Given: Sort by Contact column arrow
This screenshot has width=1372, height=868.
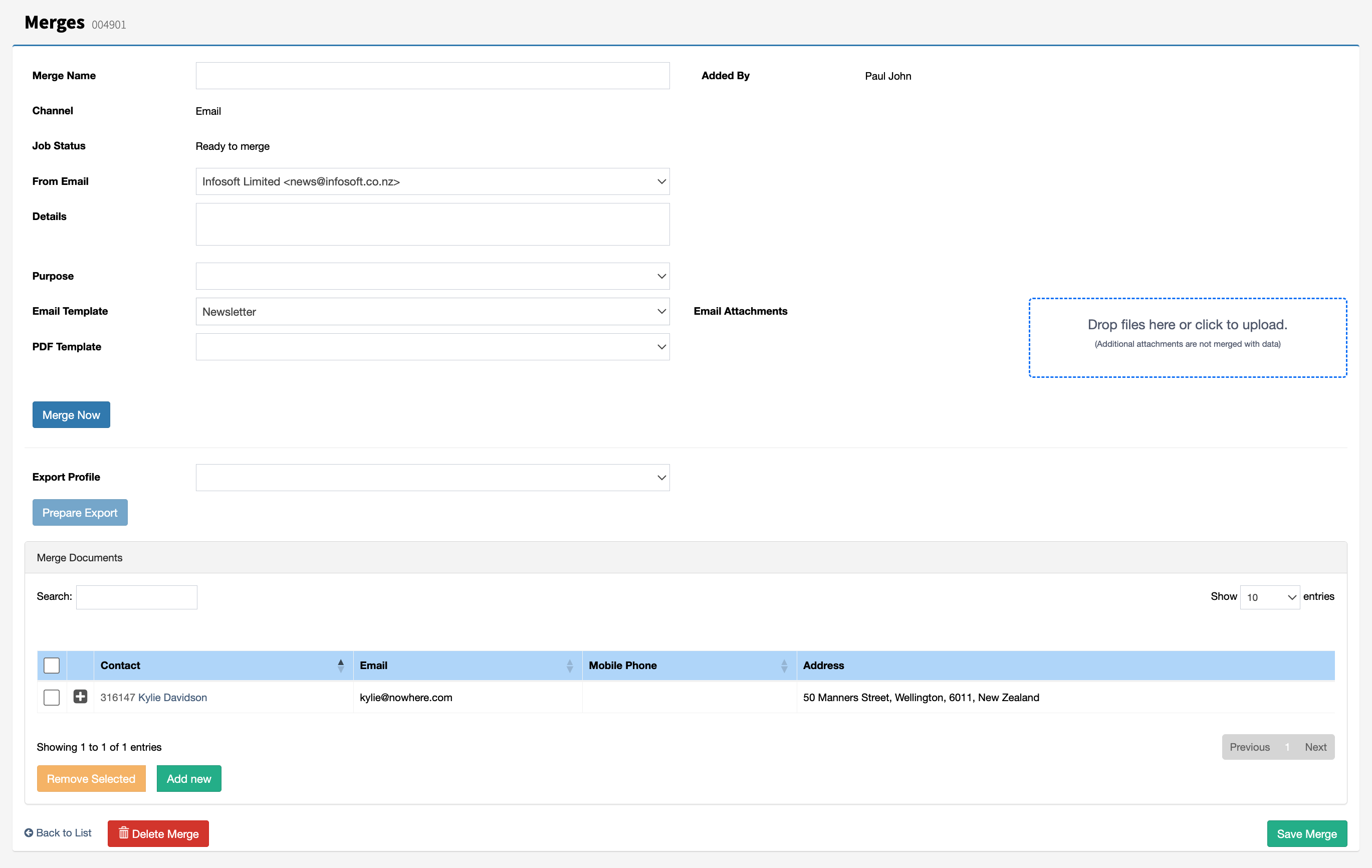Looking at the screenshot, I should pyautogui.click(x=341, y=666).
